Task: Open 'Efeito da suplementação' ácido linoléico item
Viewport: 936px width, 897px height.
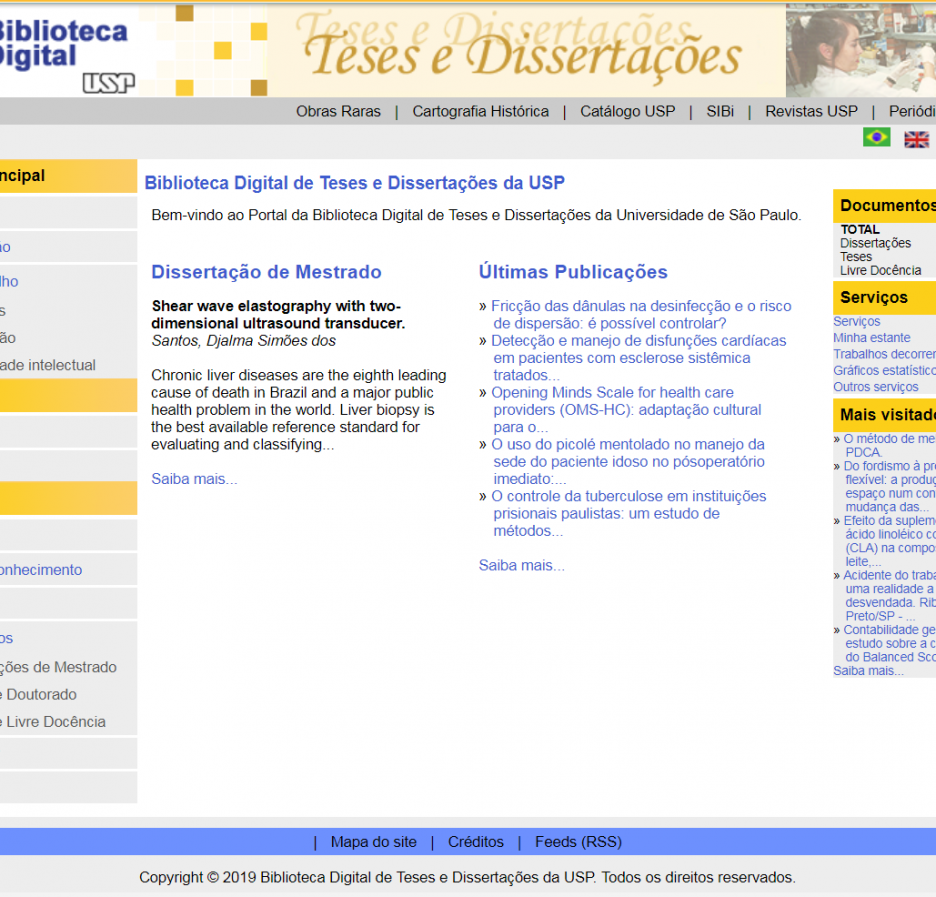Action: pyautogui.click(x=889, y=541)
